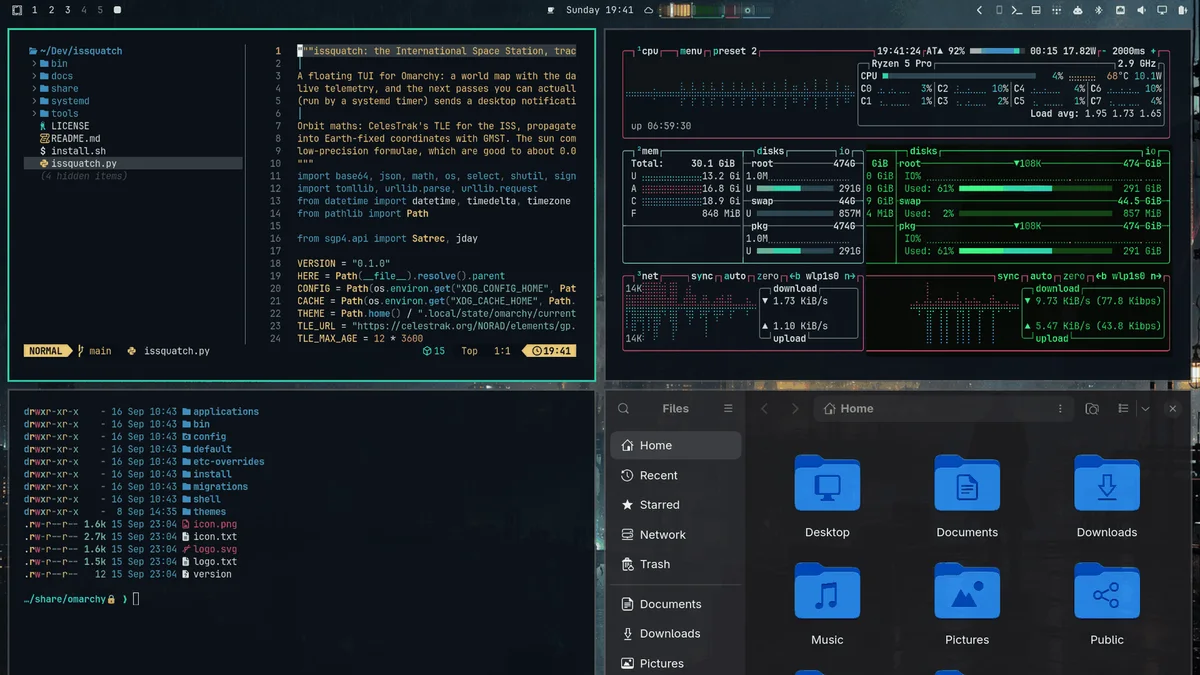Viewport: 1200px width, 675px height.
Task: Go back in Files window
Action: (764, 409)
